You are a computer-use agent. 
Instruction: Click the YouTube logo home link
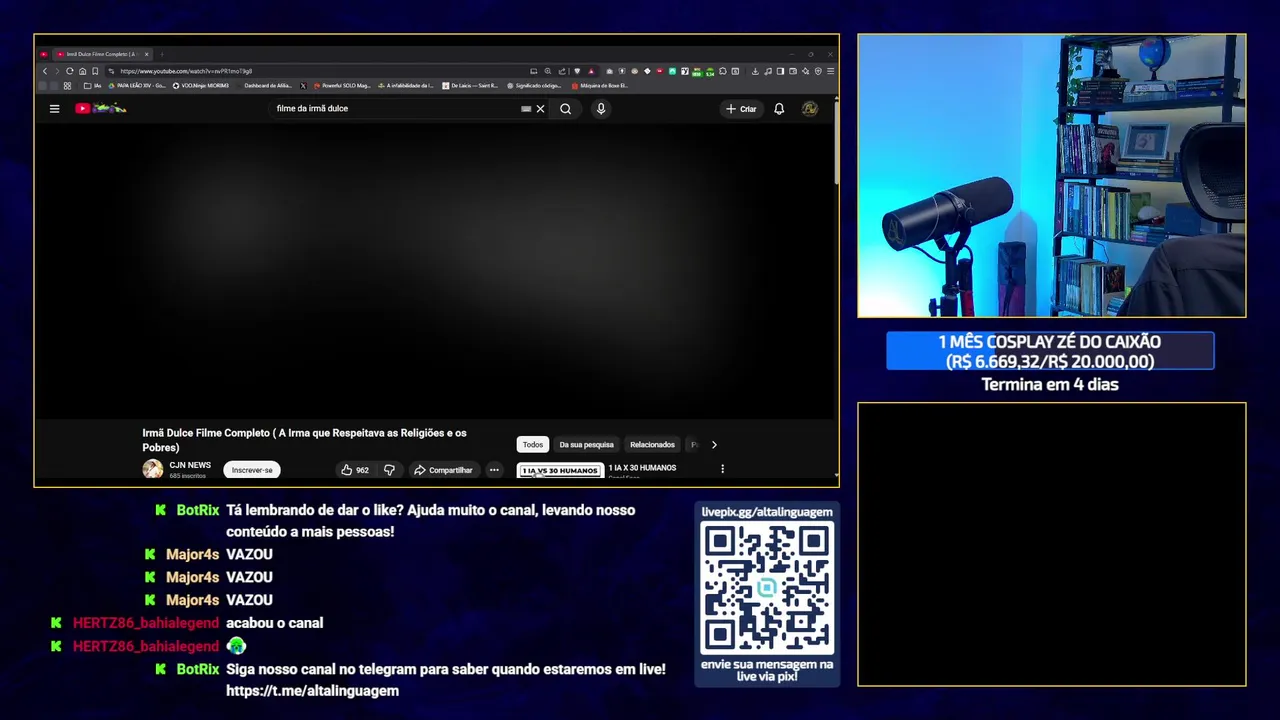(100, 108)
